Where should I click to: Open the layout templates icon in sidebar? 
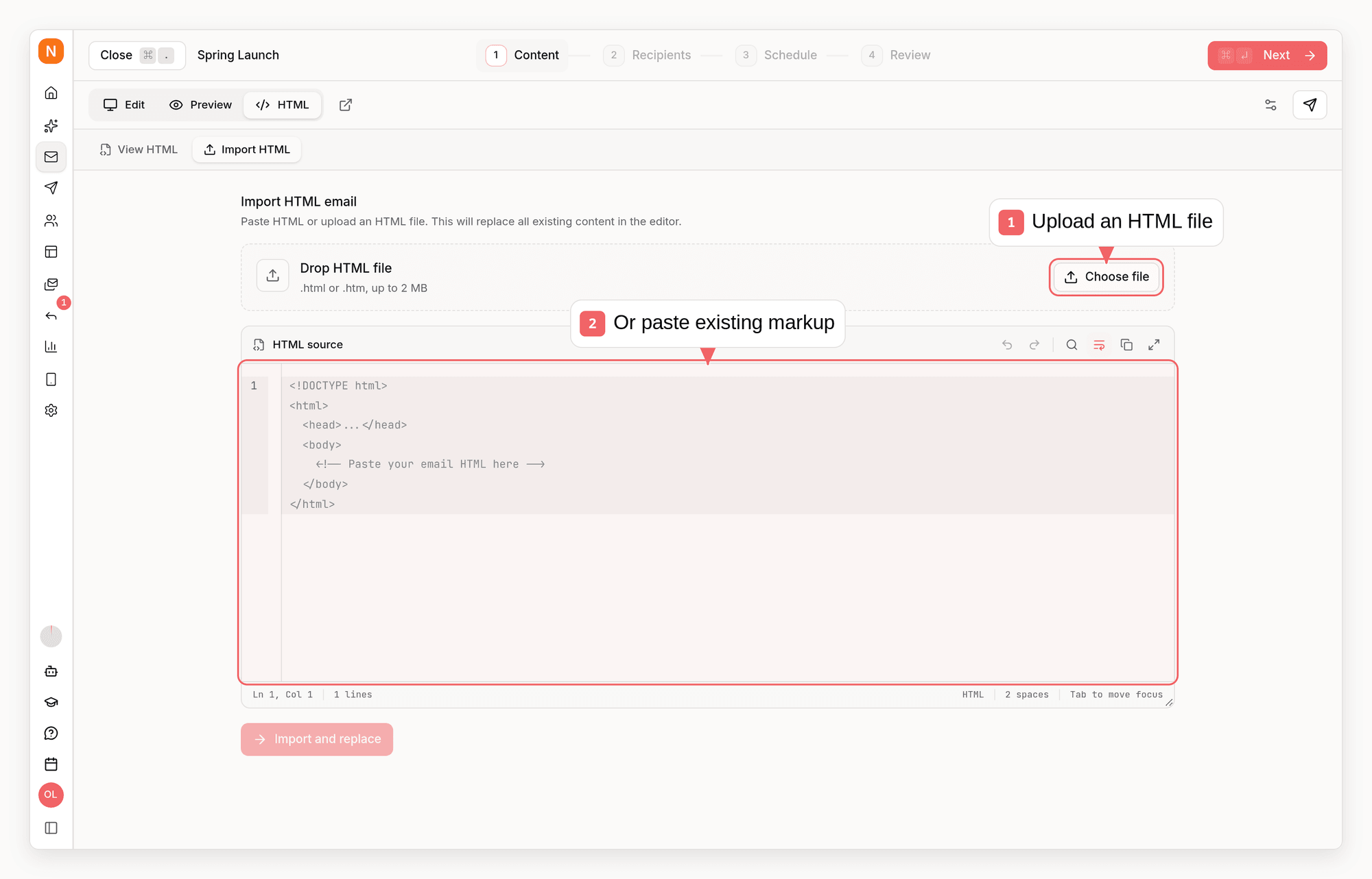(x=51, y=252)
